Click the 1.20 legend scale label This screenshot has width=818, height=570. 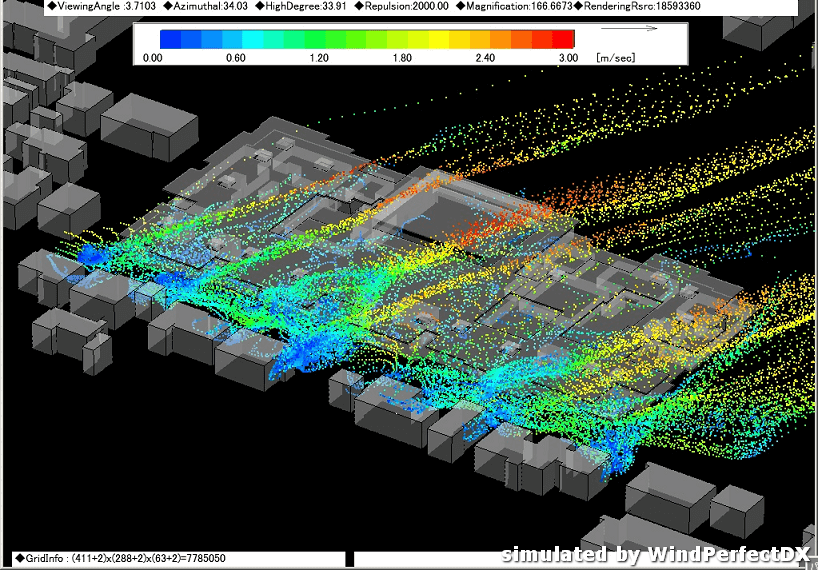click(x=318, y=58)
